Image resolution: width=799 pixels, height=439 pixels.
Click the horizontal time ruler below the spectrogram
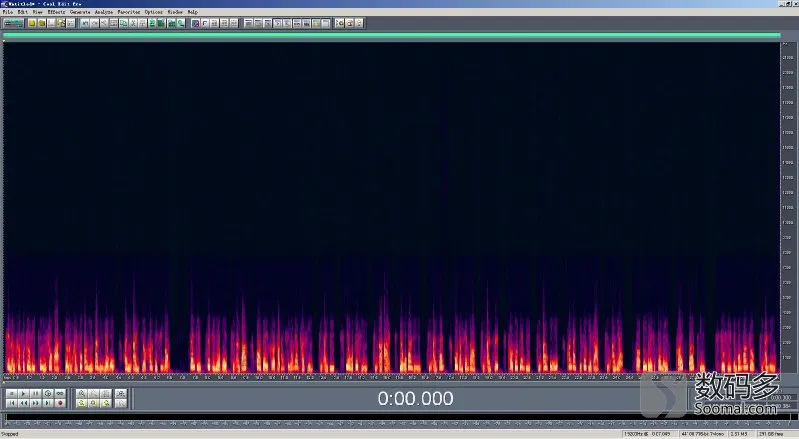pos(391,378)
